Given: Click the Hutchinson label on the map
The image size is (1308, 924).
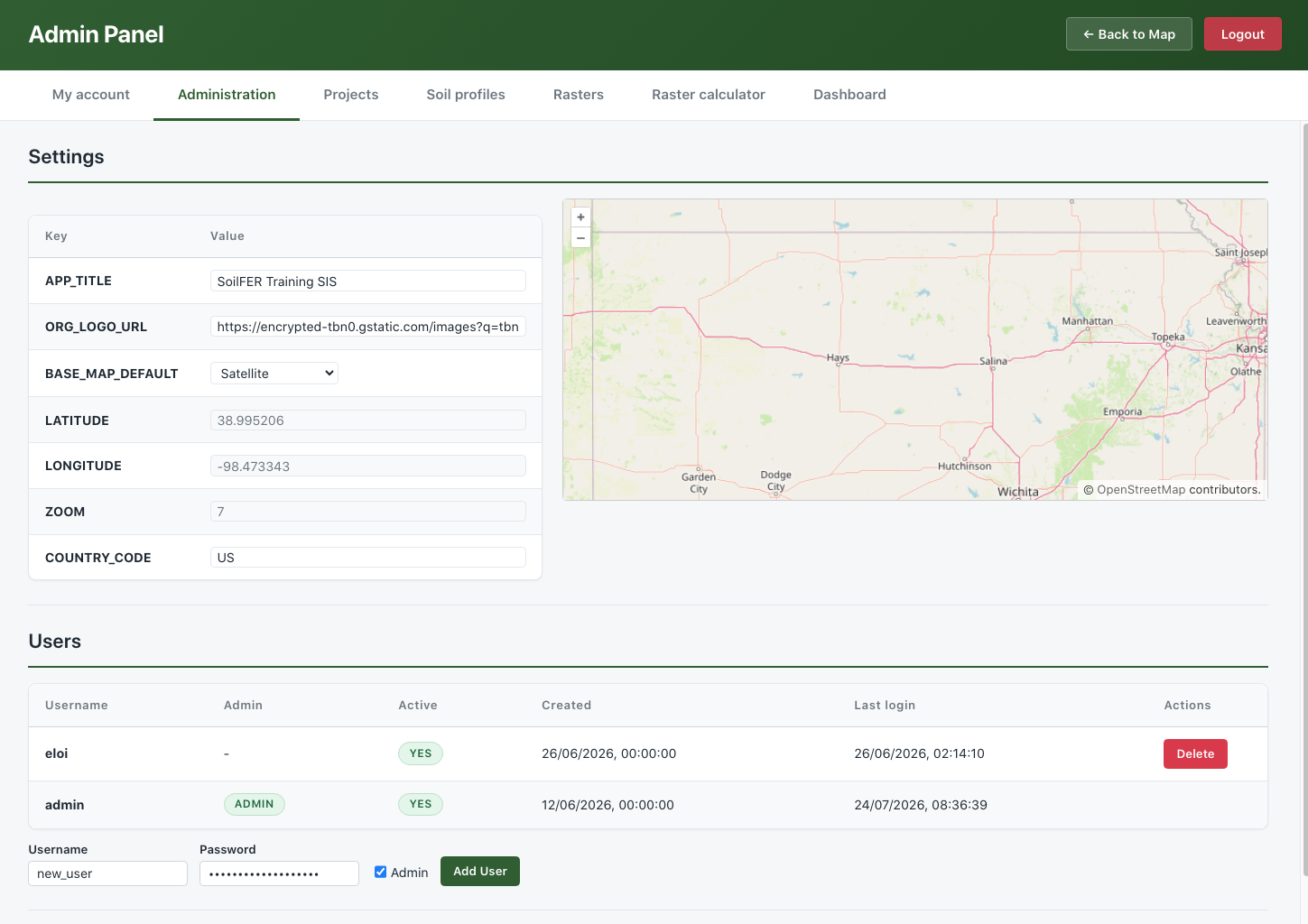Looking at the screenshot, I should tap(964, 467).
